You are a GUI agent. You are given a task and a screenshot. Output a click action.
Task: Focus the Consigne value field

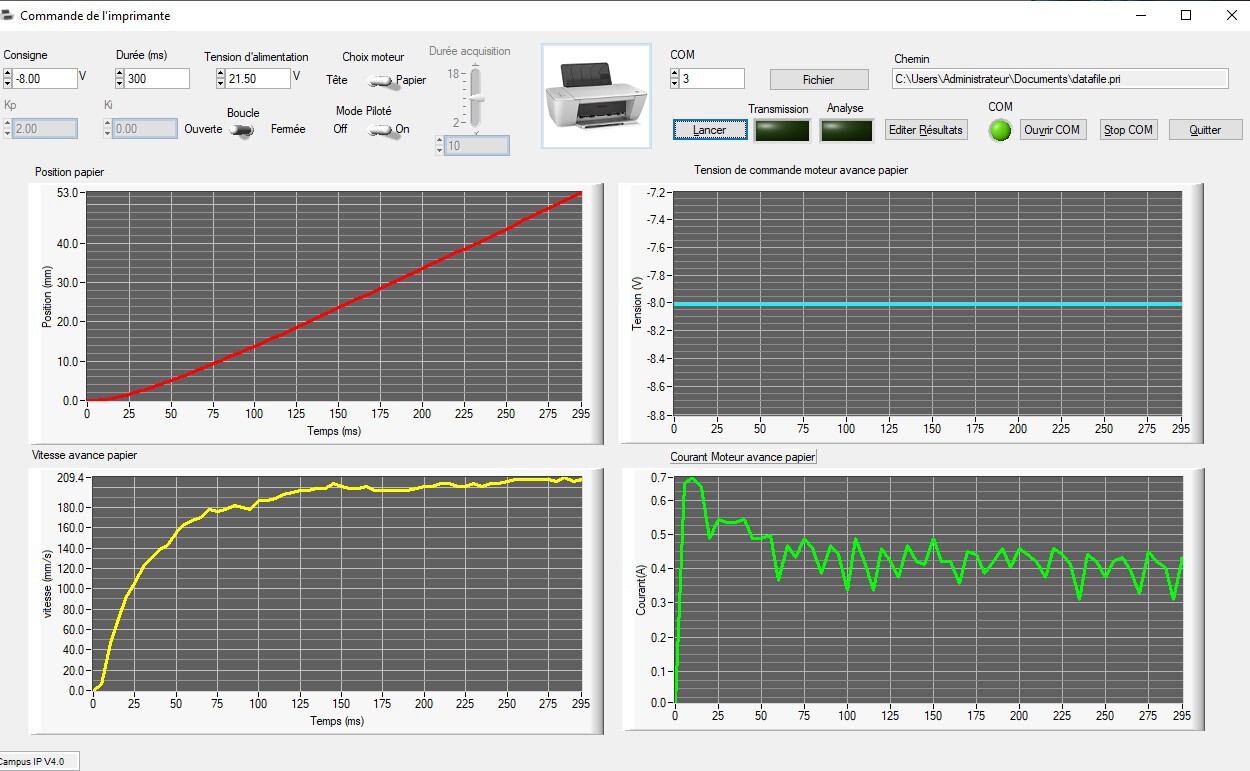coord(45,78)
